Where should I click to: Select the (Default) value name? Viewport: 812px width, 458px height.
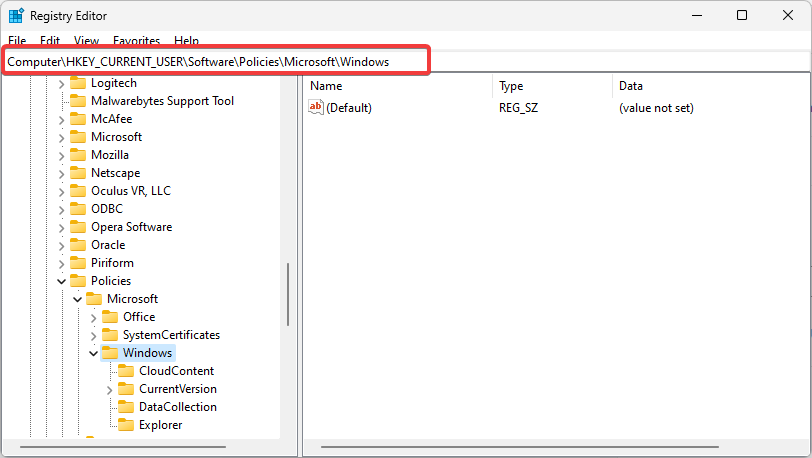(x=349, y=108)
